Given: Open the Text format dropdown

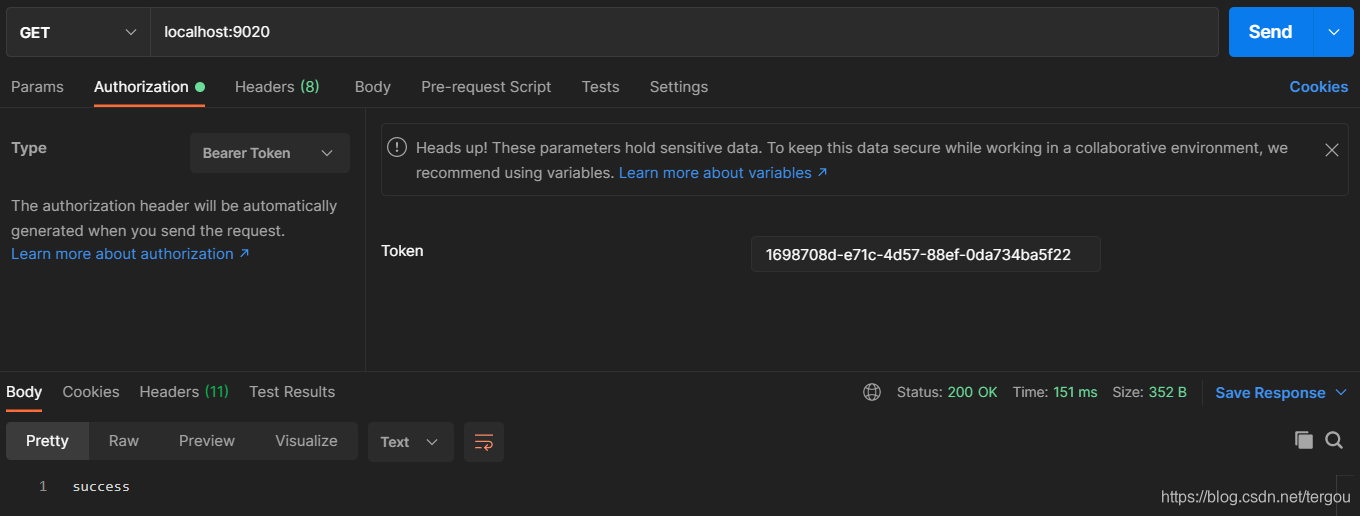Looking at the screenshot, I should [410, 442].
